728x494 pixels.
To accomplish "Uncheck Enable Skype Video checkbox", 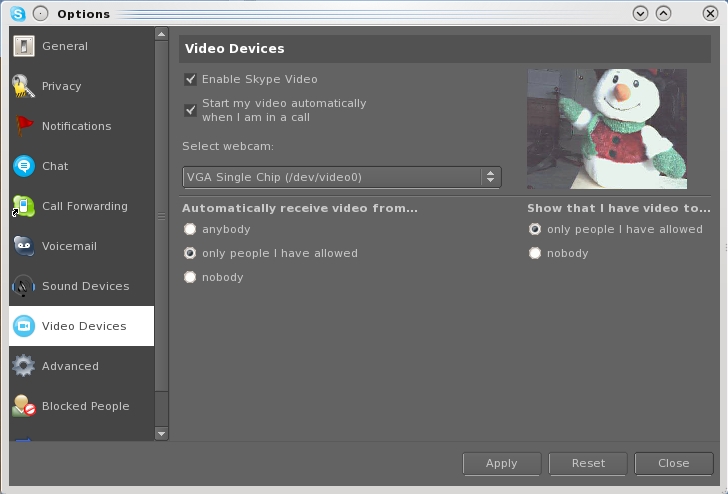I will click(190, 79).
